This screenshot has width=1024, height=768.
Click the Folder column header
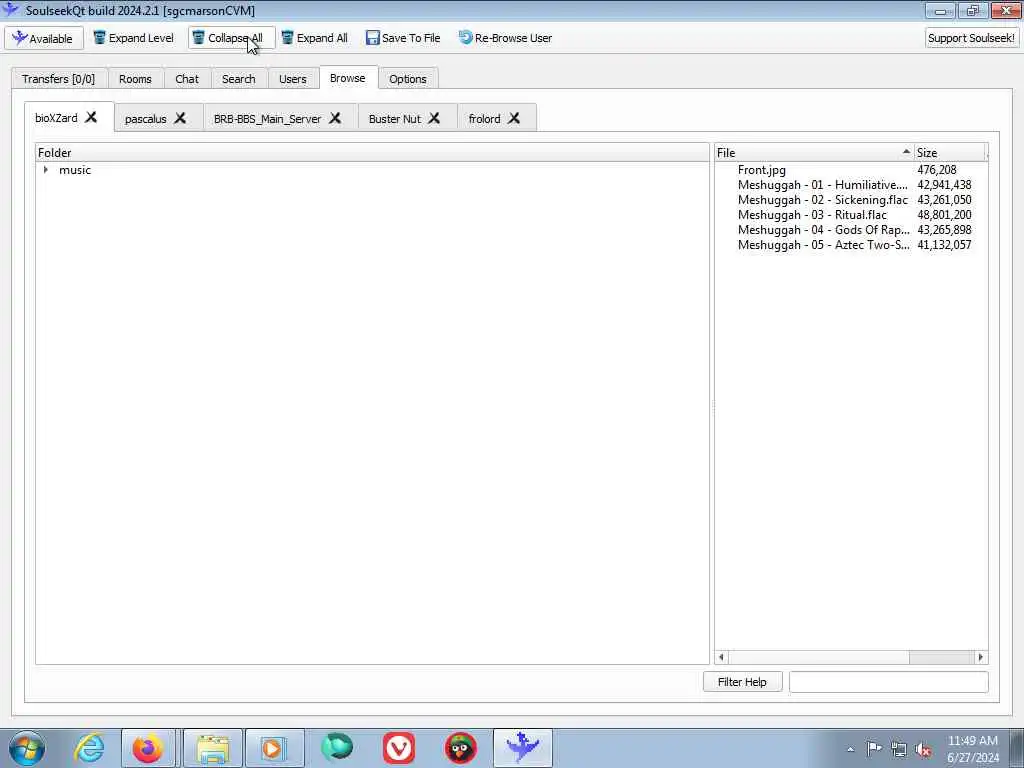372,152
